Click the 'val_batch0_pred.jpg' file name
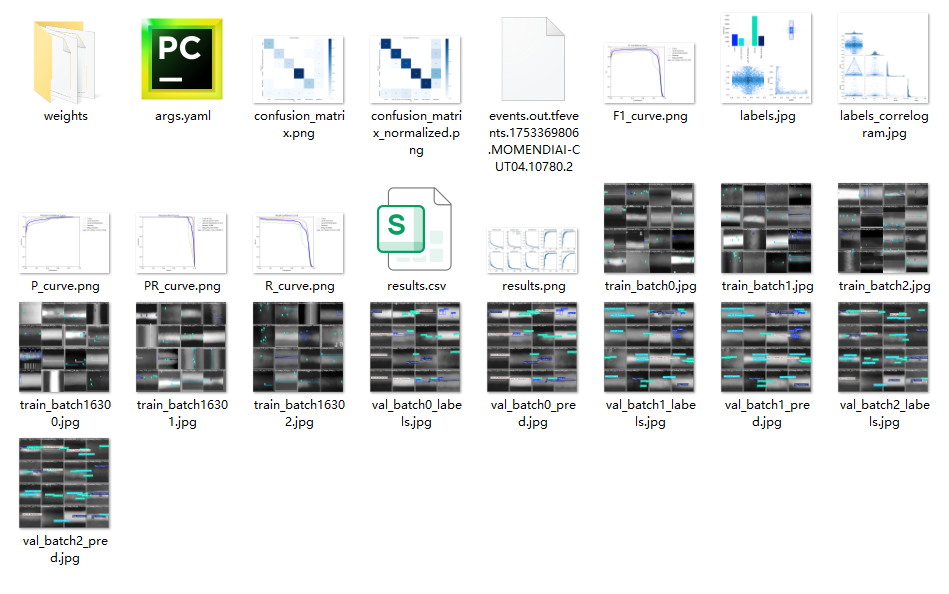Image resolution: width=949 pixels, height=594 pixels. 533,413
